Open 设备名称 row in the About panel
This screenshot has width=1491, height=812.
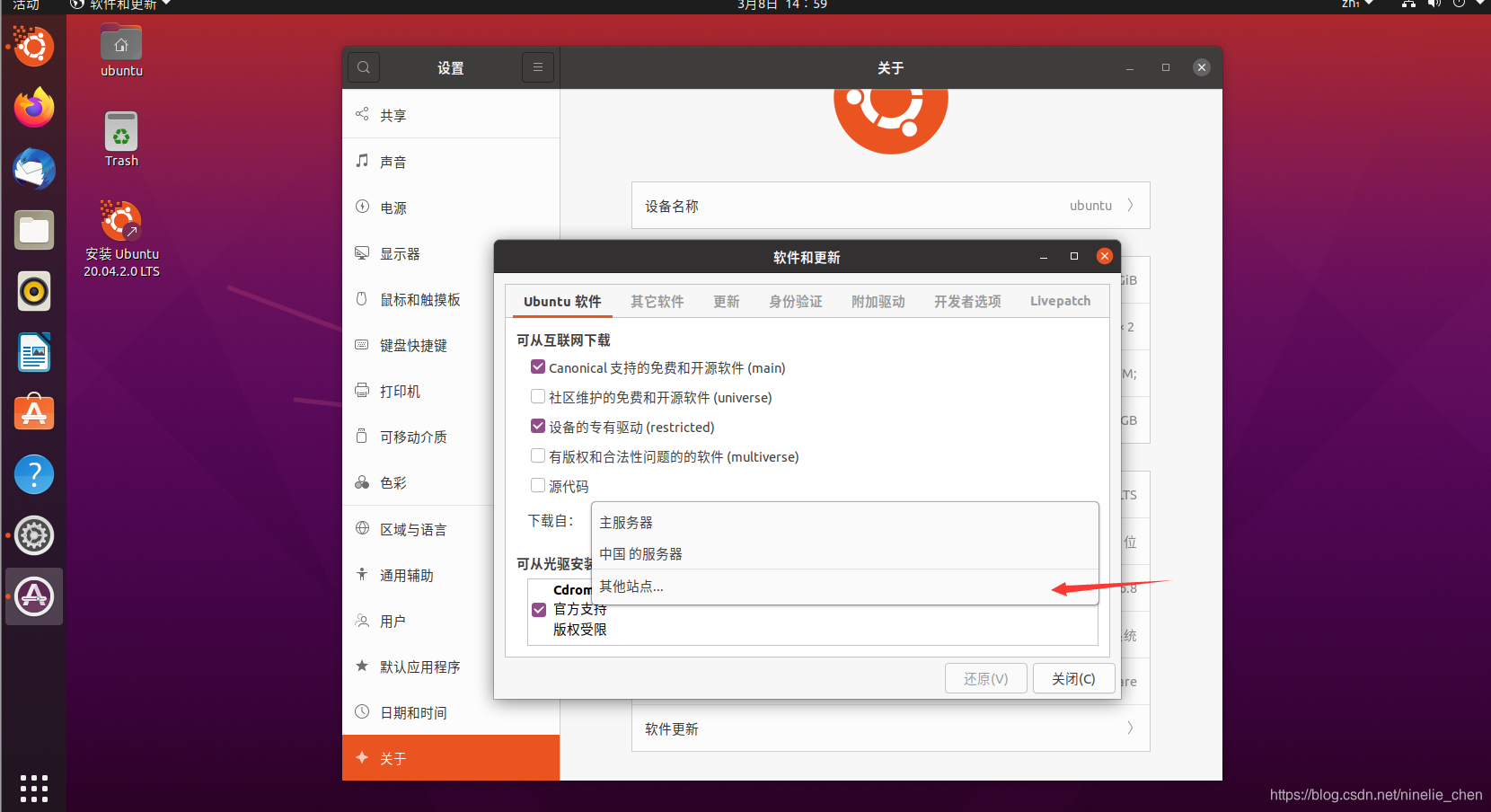(890, 206)
